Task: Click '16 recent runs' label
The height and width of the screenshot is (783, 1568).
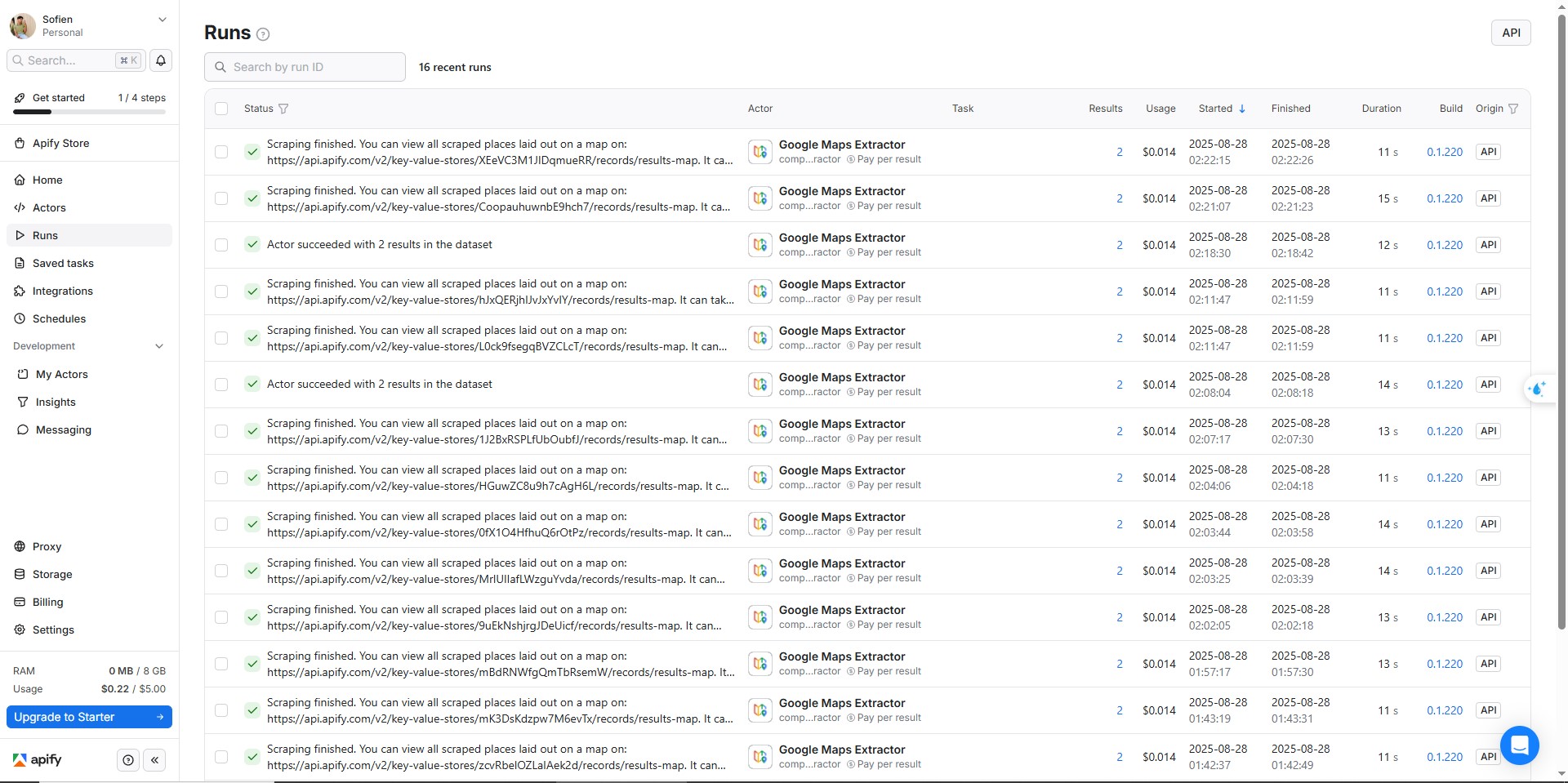Action: [455, 67]
